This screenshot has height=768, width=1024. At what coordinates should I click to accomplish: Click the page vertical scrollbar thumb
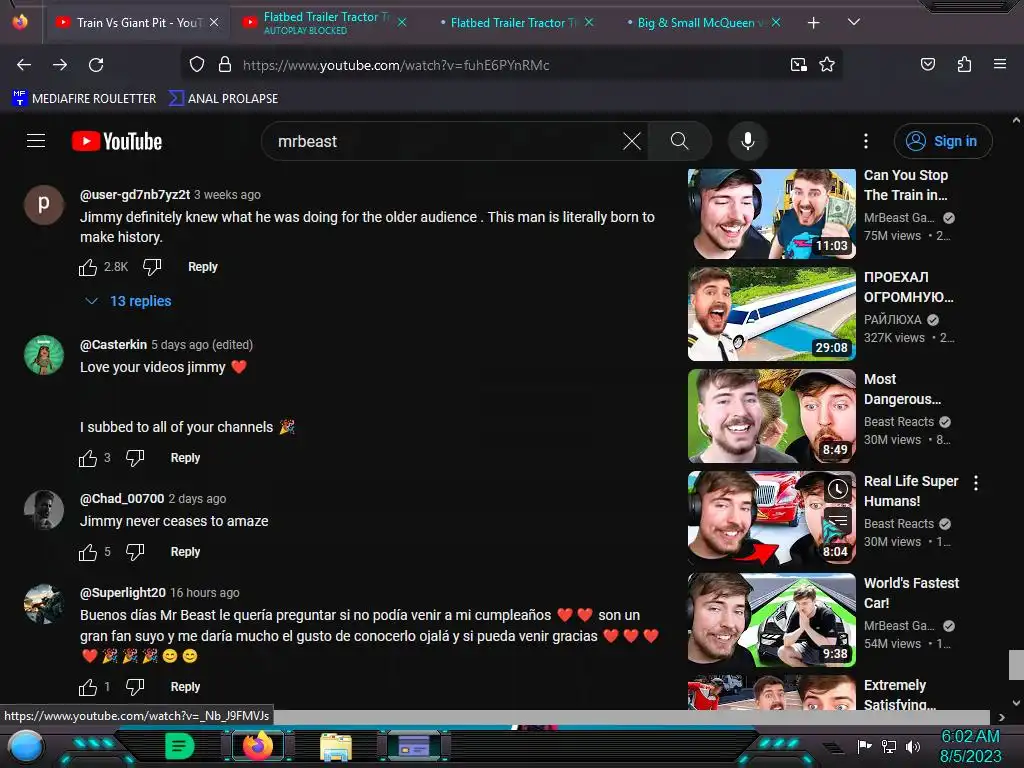1016,665
